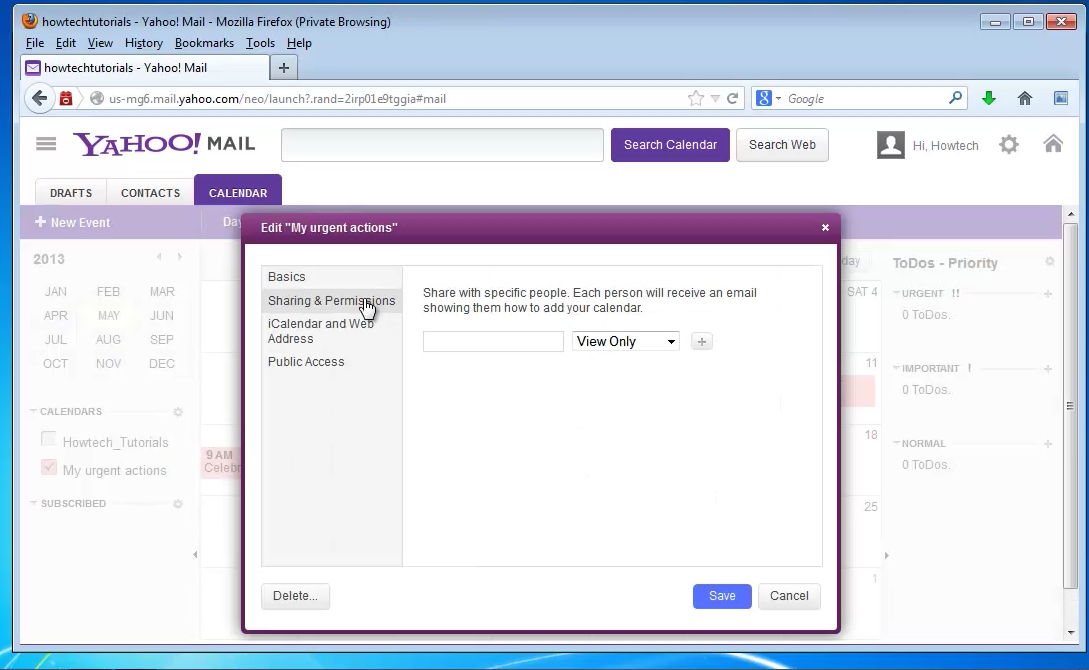Image resolution: width=1089 pixels, height=670 pixels.
Task: Open the Edit menu
Action: tap(66, 43)
